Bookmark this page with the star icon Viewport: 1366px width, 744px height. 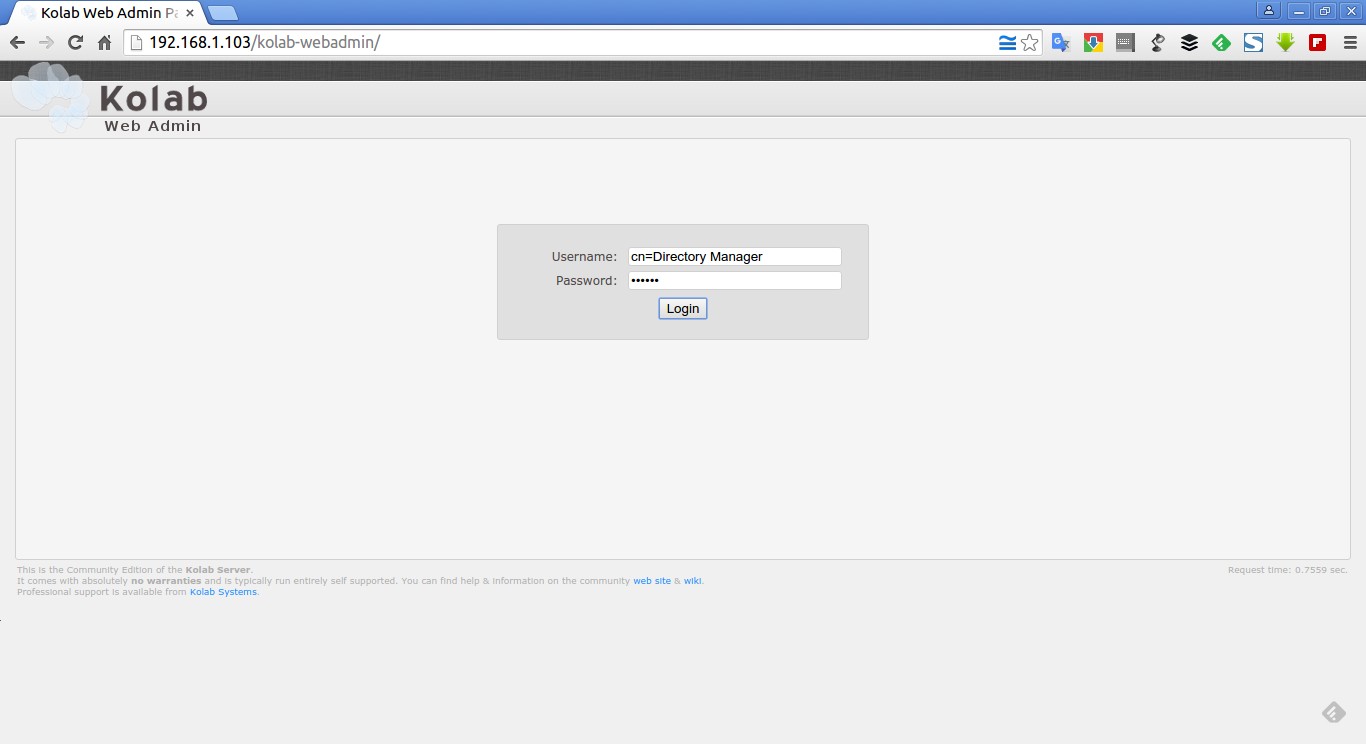pyautogui.click(x=1029, y=43)
